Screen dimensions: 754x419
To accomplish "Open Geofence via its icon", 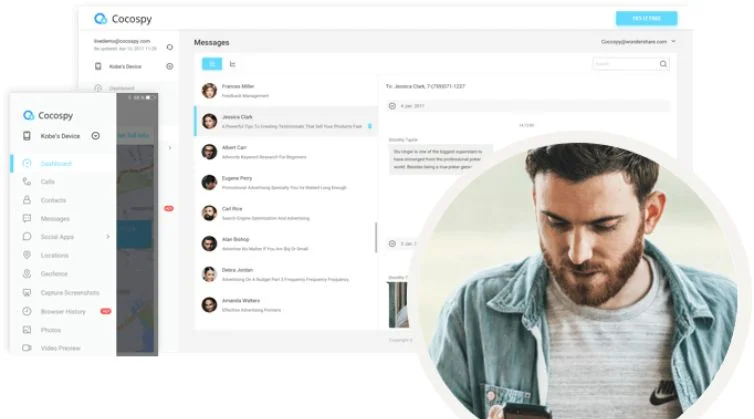I will [27, 274].
